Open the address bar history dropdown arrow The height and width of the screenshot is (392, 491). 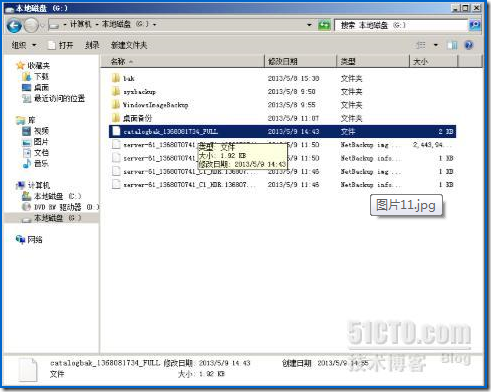tap(309, 25)
